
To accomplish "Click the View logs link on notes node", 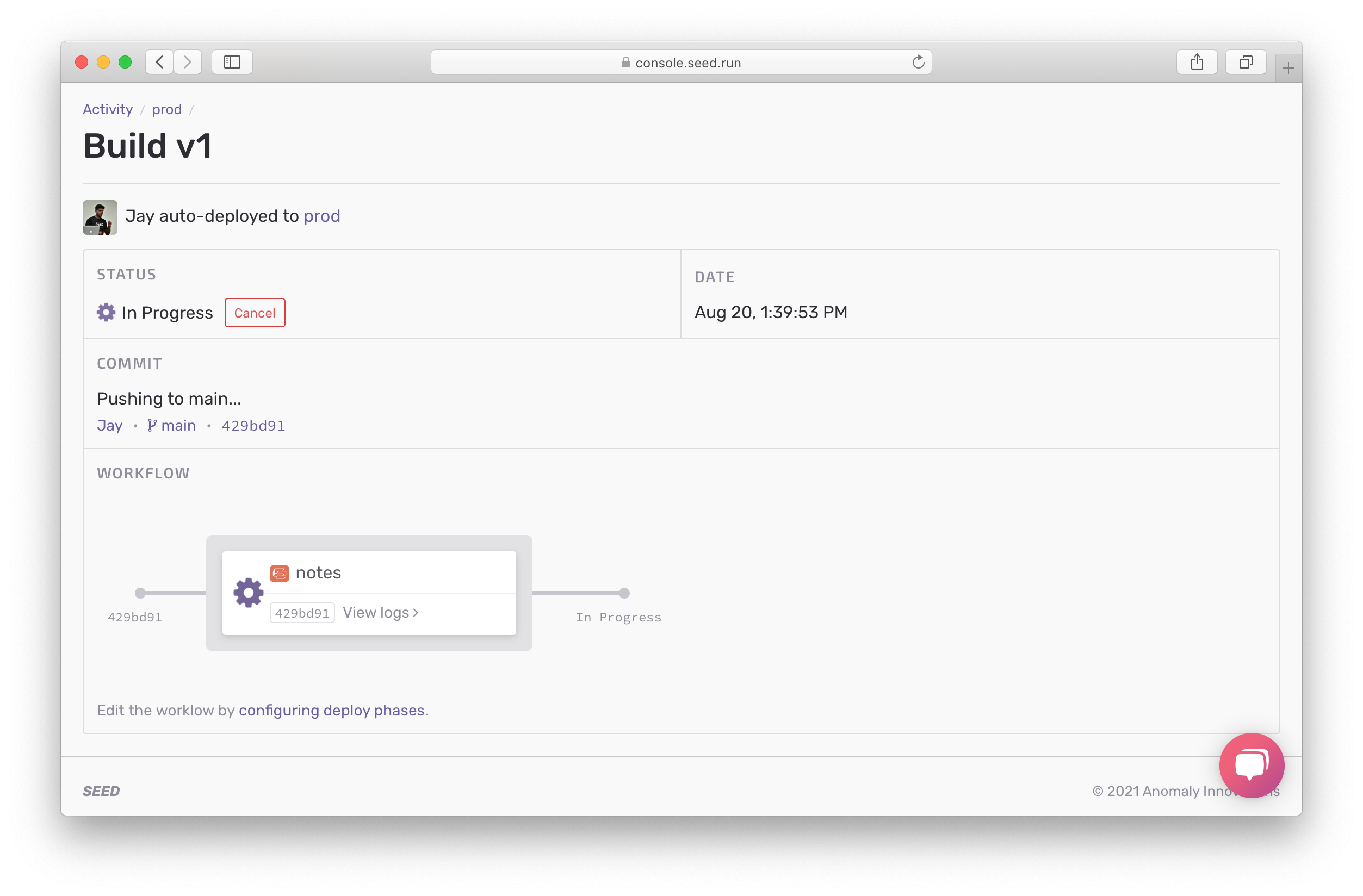I will click(381, 612).
